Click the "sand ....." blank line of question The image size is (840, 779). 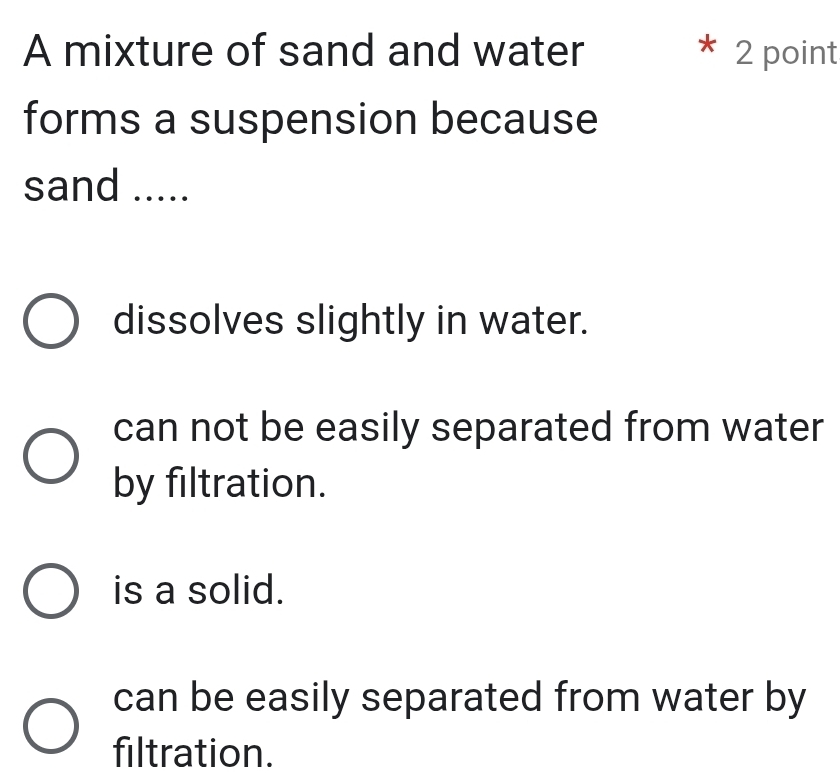(106, 185)
